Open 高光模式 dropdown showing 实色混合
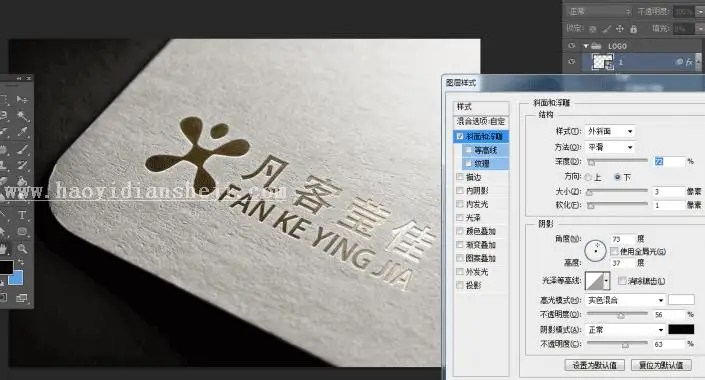Viewport: 705px width, 380px height. 625,300
